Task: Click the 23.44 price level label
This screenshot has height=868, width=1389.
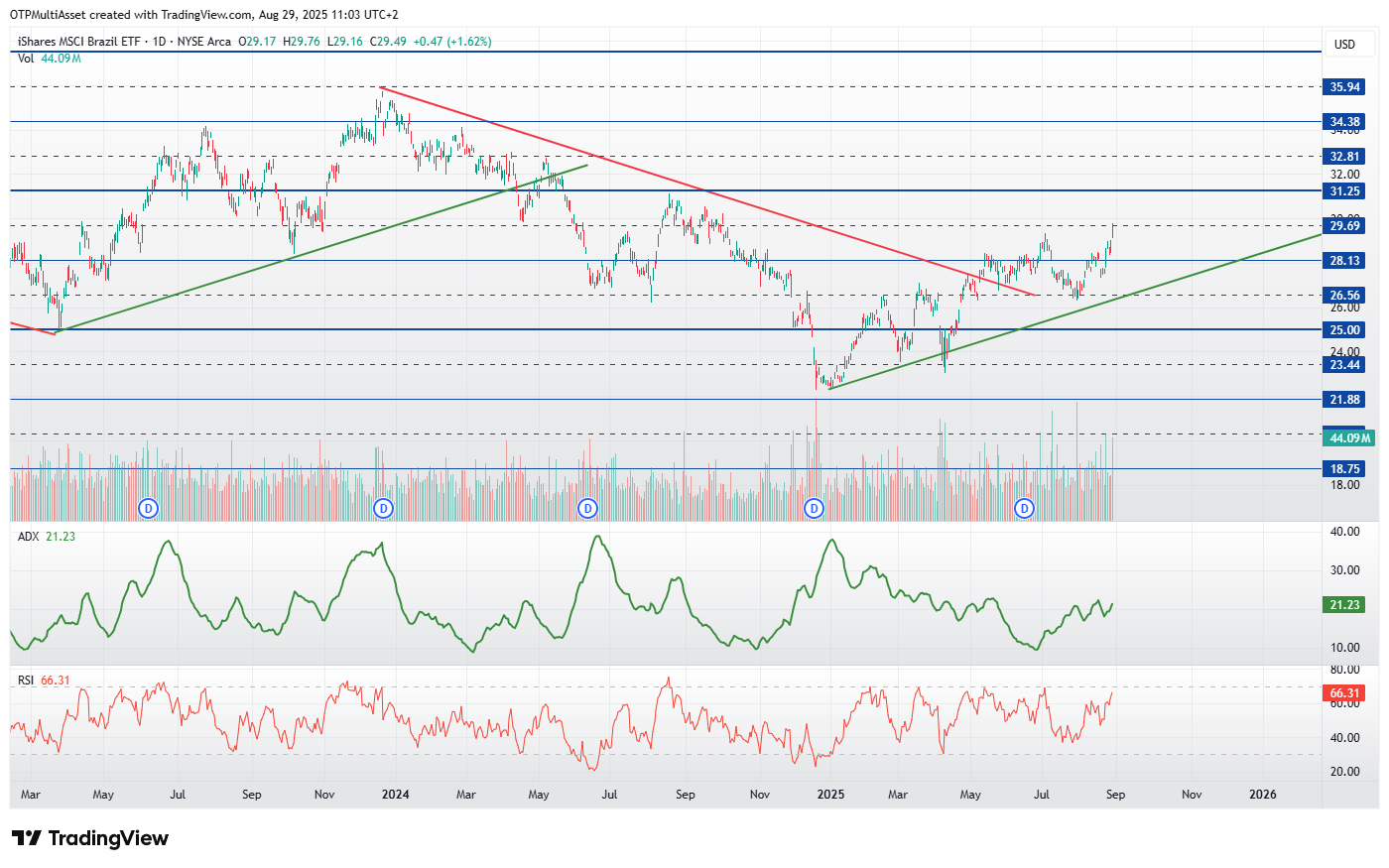Action: [1344, 365]
